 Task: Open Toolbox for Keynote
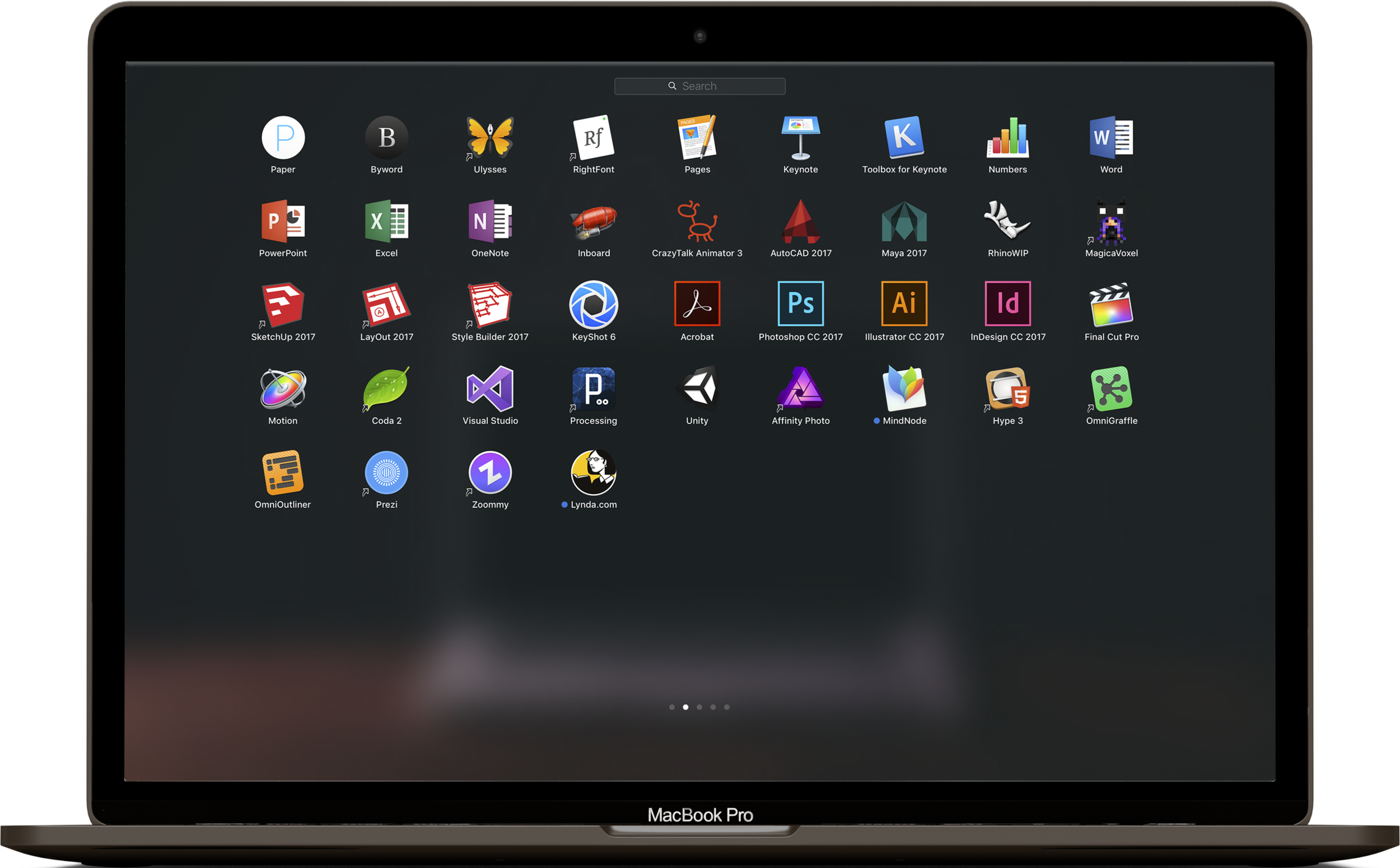(x=904, y=138)
